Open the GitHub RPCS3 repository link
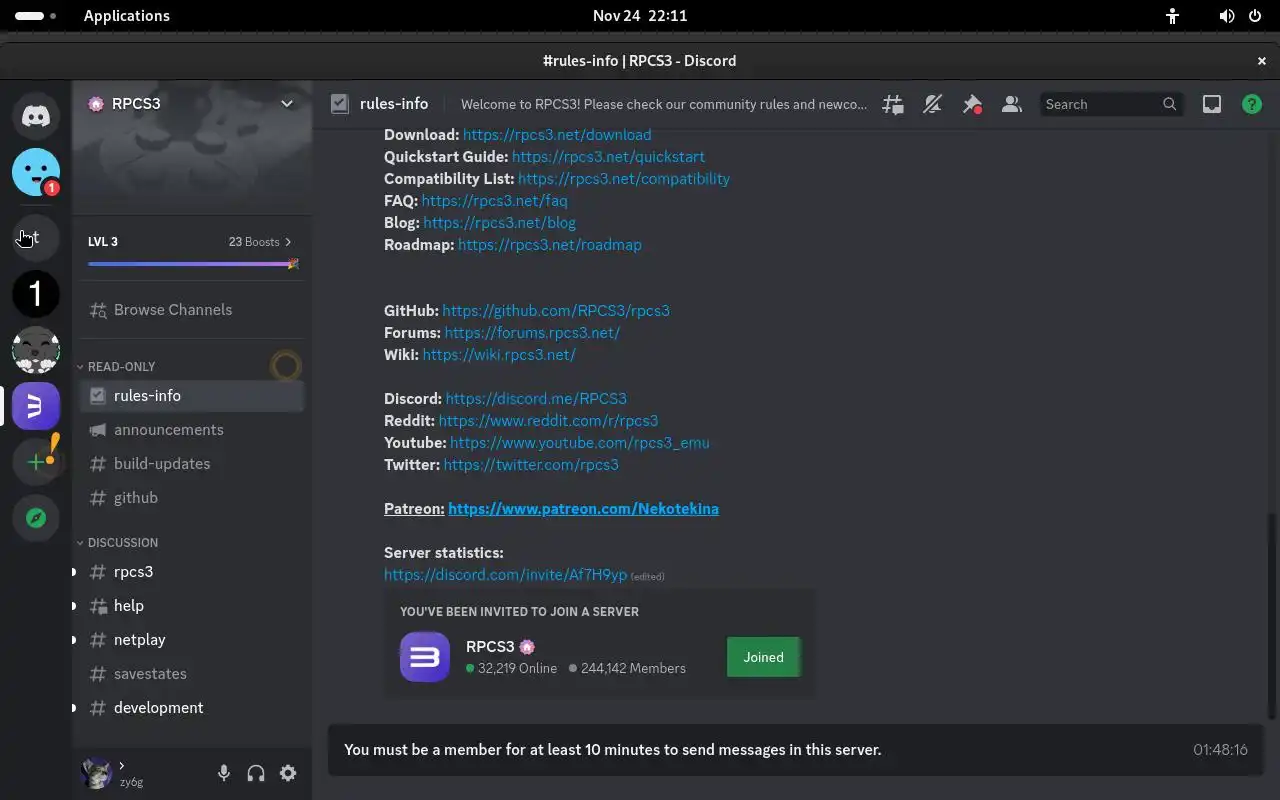The image size is (1280, 800). [x=556, y=311]
